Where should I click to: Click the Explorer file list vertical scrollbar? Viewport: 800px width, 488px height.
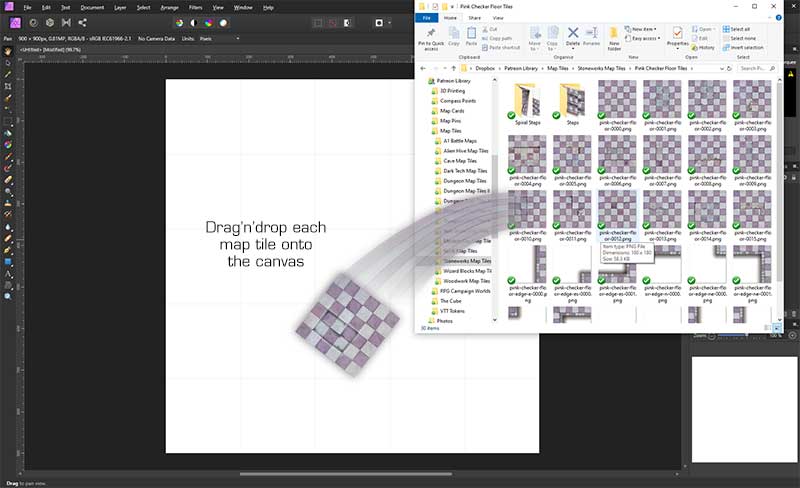pyautogui.click(x=780, y=181)
